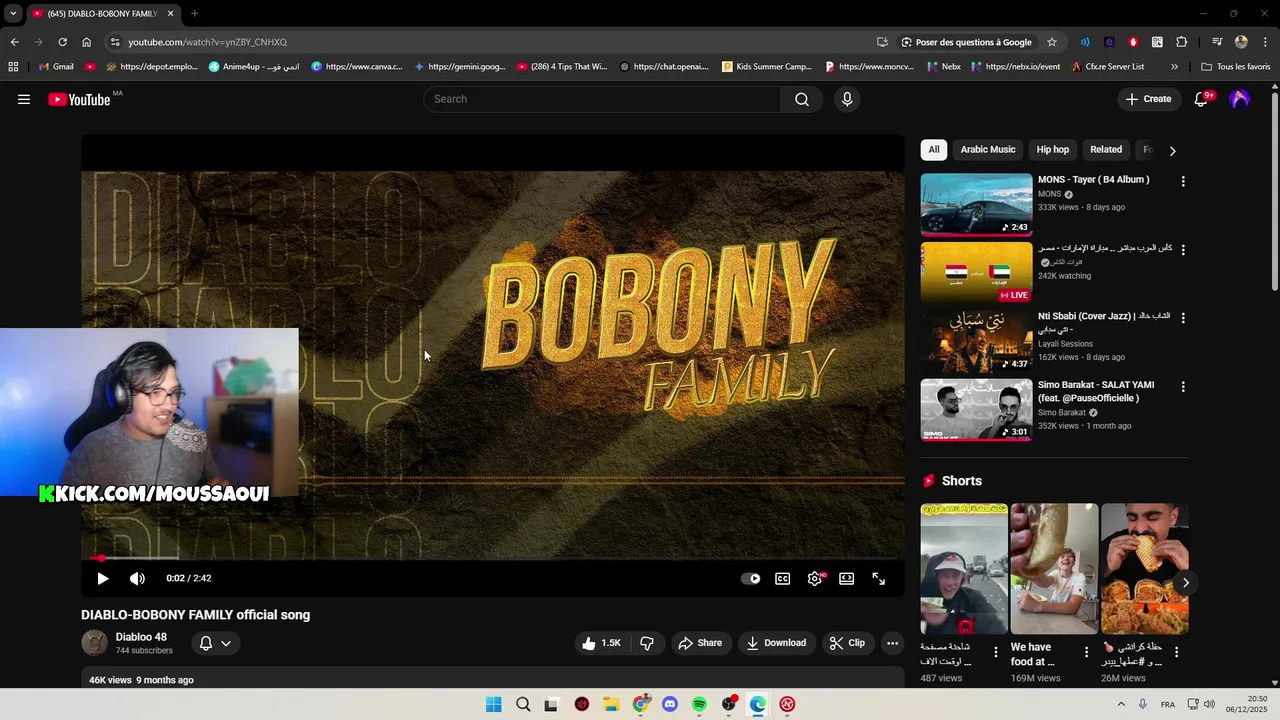
Task: Select the All filter chip
Action: pyautogui.click(x=933, y=150)
